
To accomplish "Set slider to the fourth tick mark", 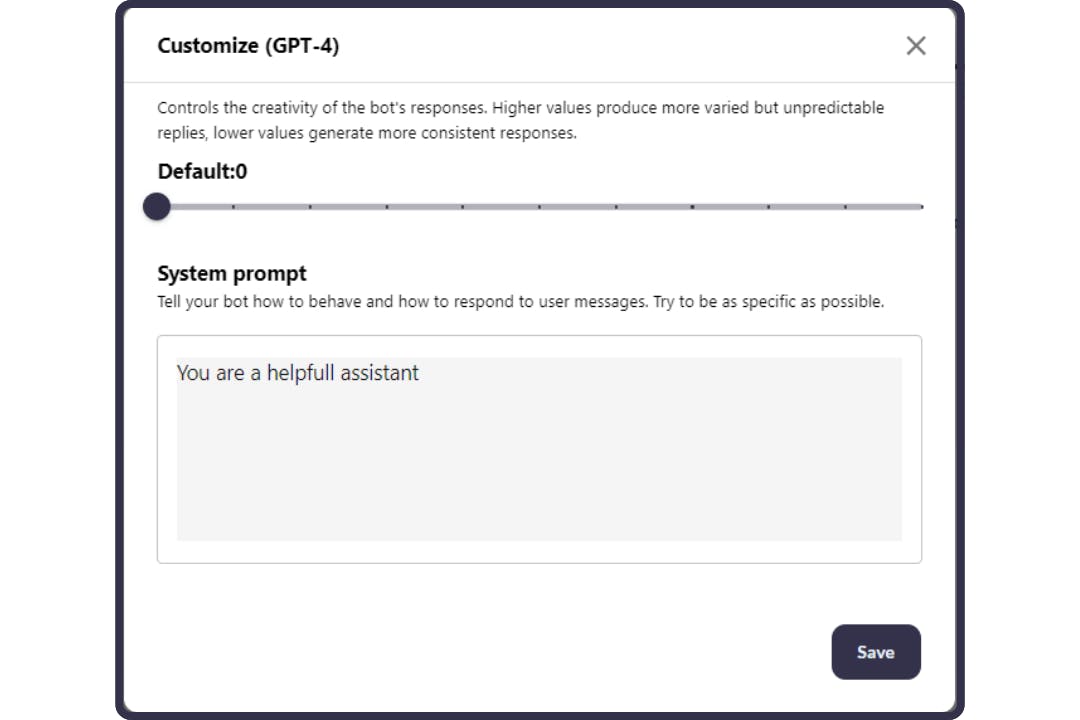I will (387, 207).
